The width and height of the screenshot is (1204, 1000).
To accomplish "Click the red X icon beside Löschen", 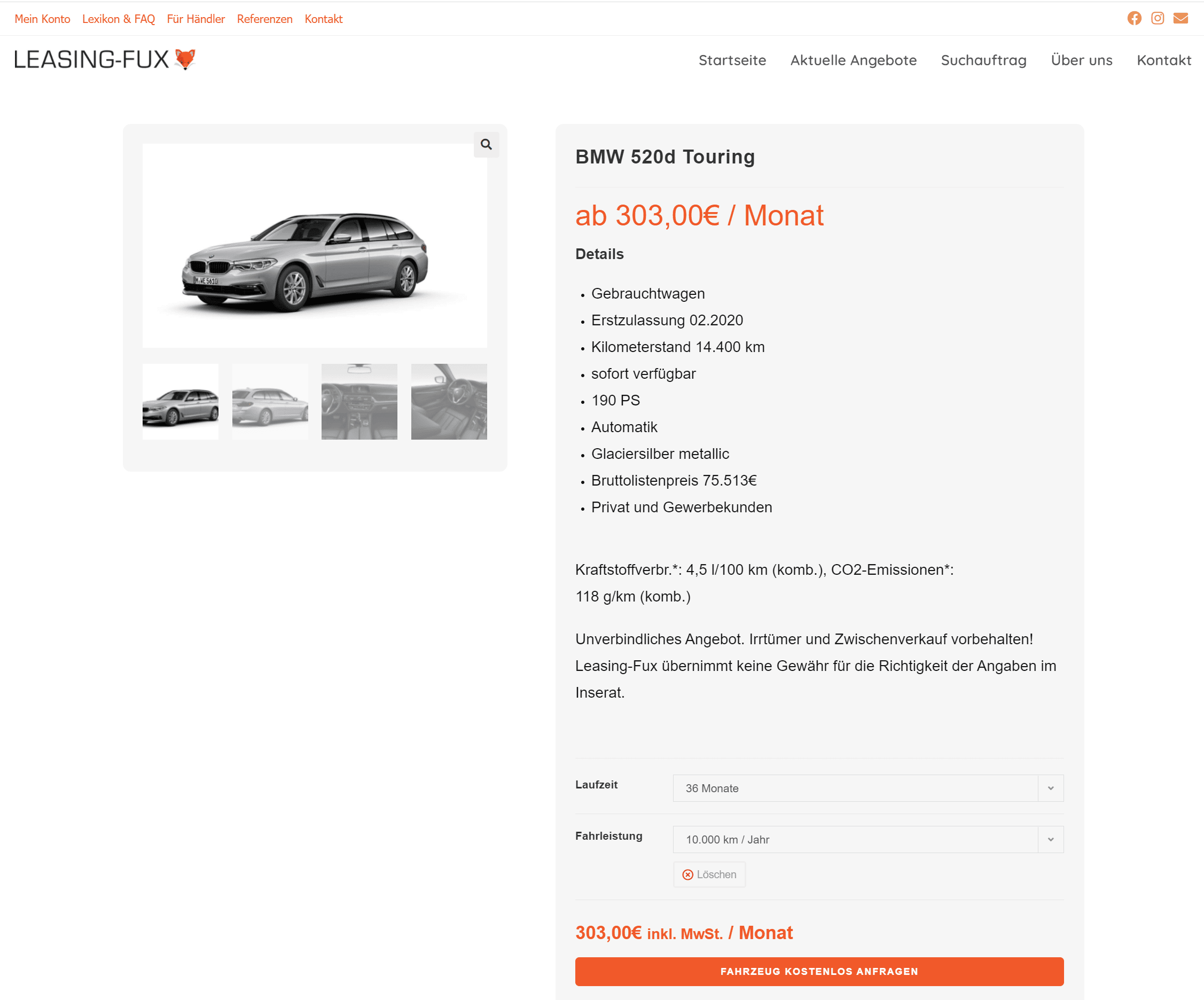I will click(x=687, y=874).
